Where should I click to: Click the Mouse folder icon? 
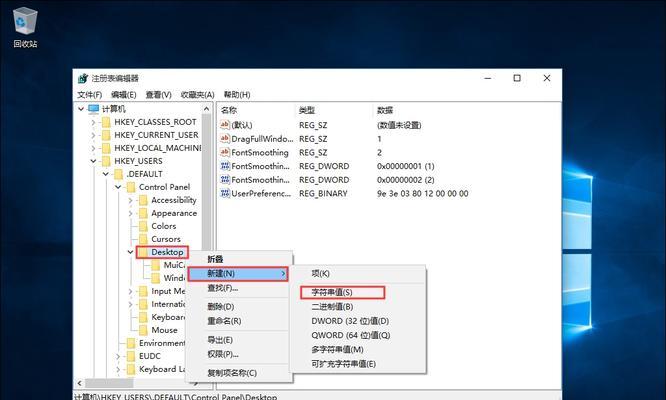tap(144, 330)
